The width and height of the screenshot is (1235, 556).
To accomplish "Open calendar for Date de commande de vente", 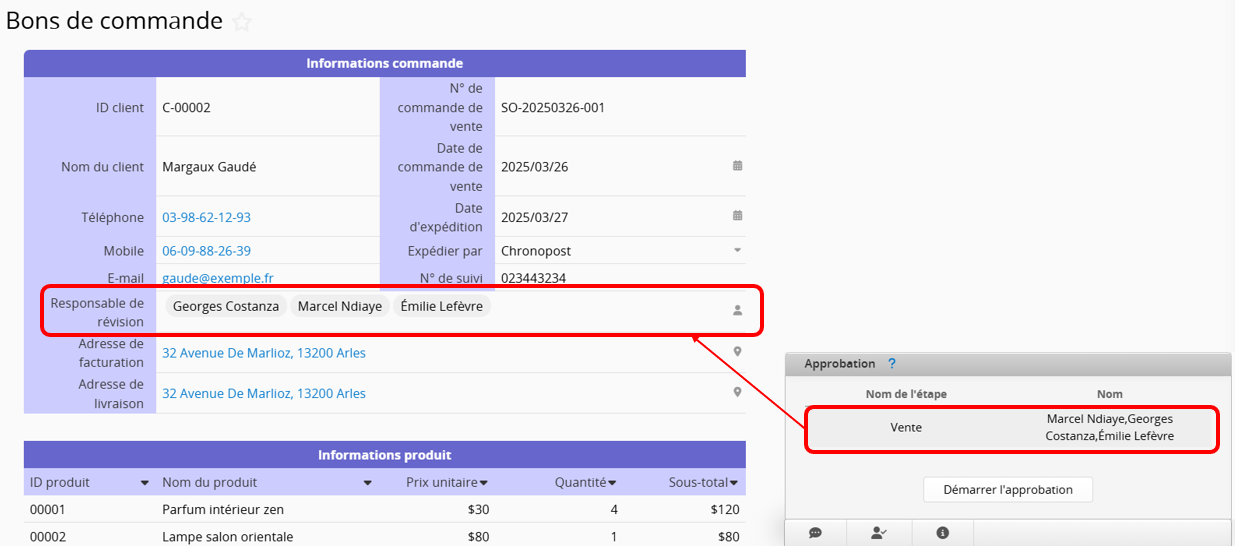I will click(x=737, y=166).
